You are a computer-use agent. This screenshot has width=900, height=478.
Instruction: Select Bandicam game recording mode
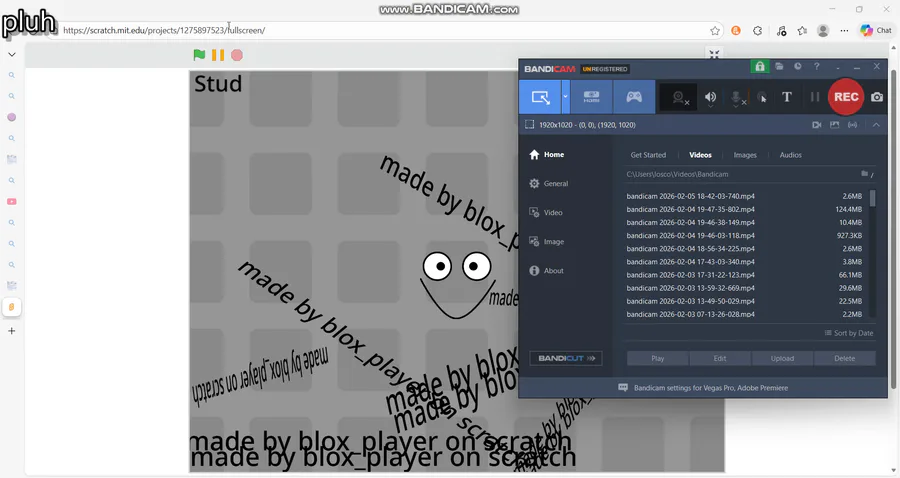(x=634, y=97)
